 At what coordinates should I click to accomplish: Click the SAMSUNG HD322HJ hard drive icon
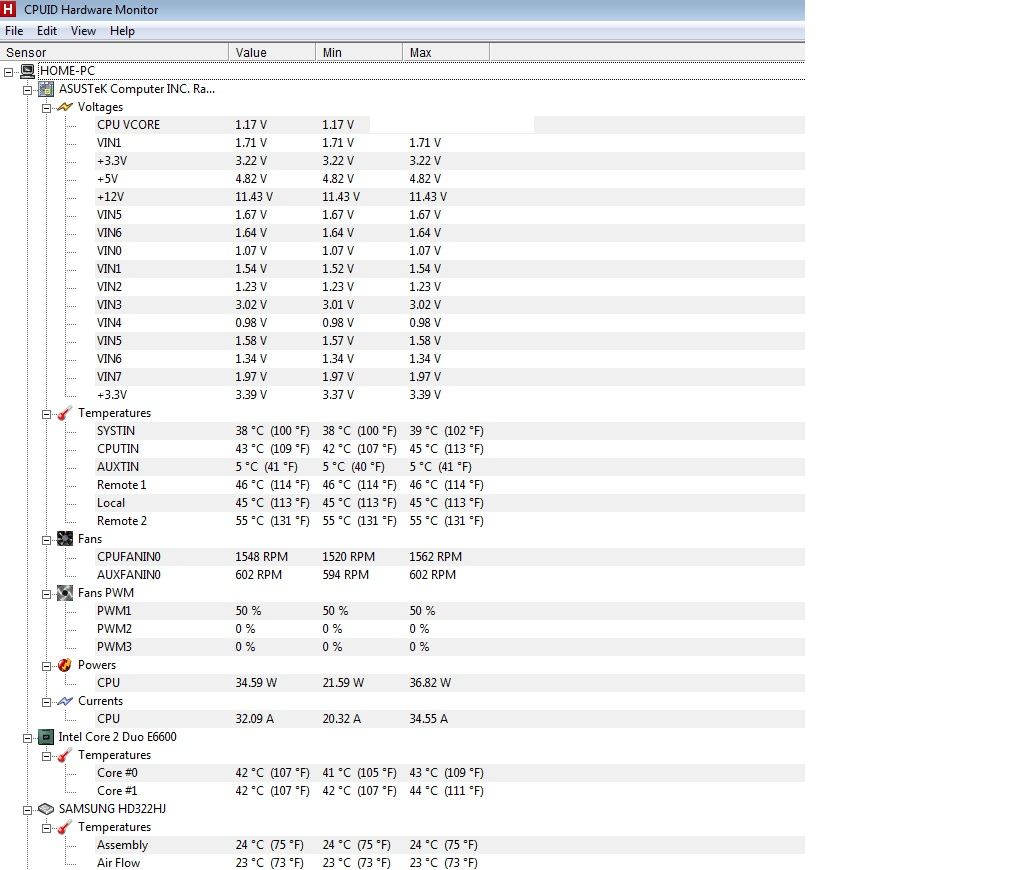(x=46, y=809)
